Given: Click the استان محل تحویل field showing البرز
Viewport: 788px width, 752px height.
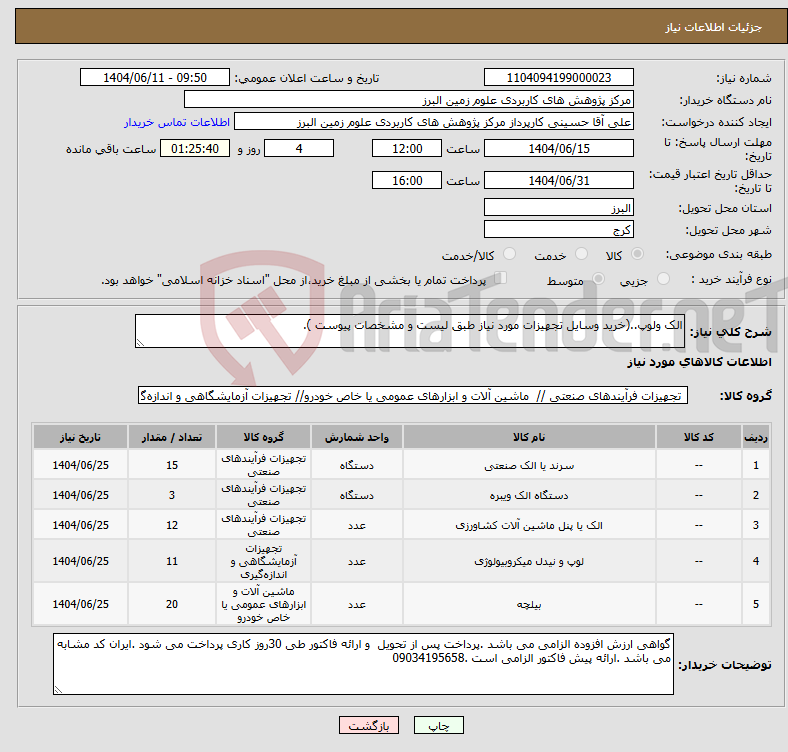Looking at the screenshot, I should [559, 208].
